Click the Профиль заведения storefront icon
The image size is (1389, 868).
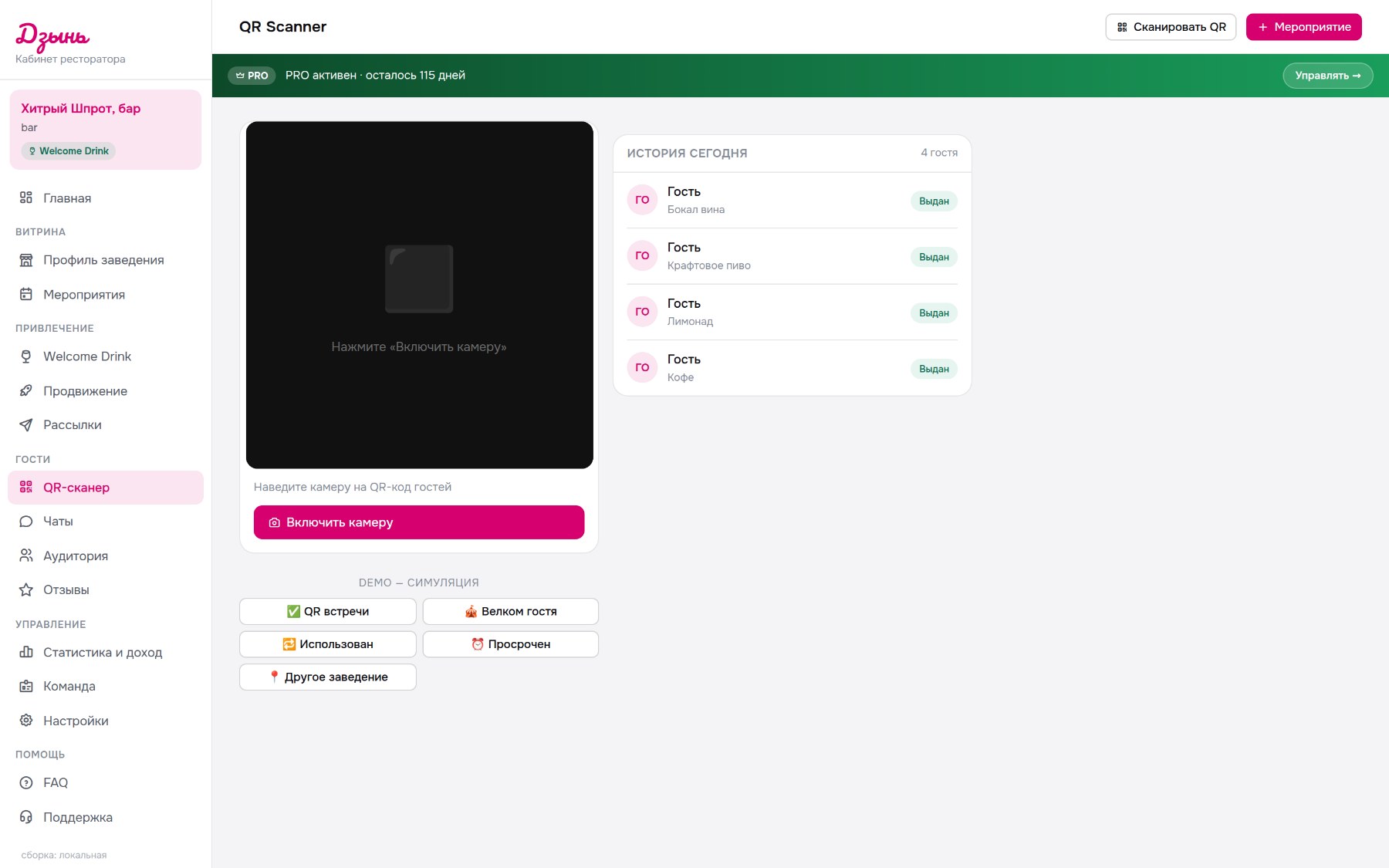point(26,260)
